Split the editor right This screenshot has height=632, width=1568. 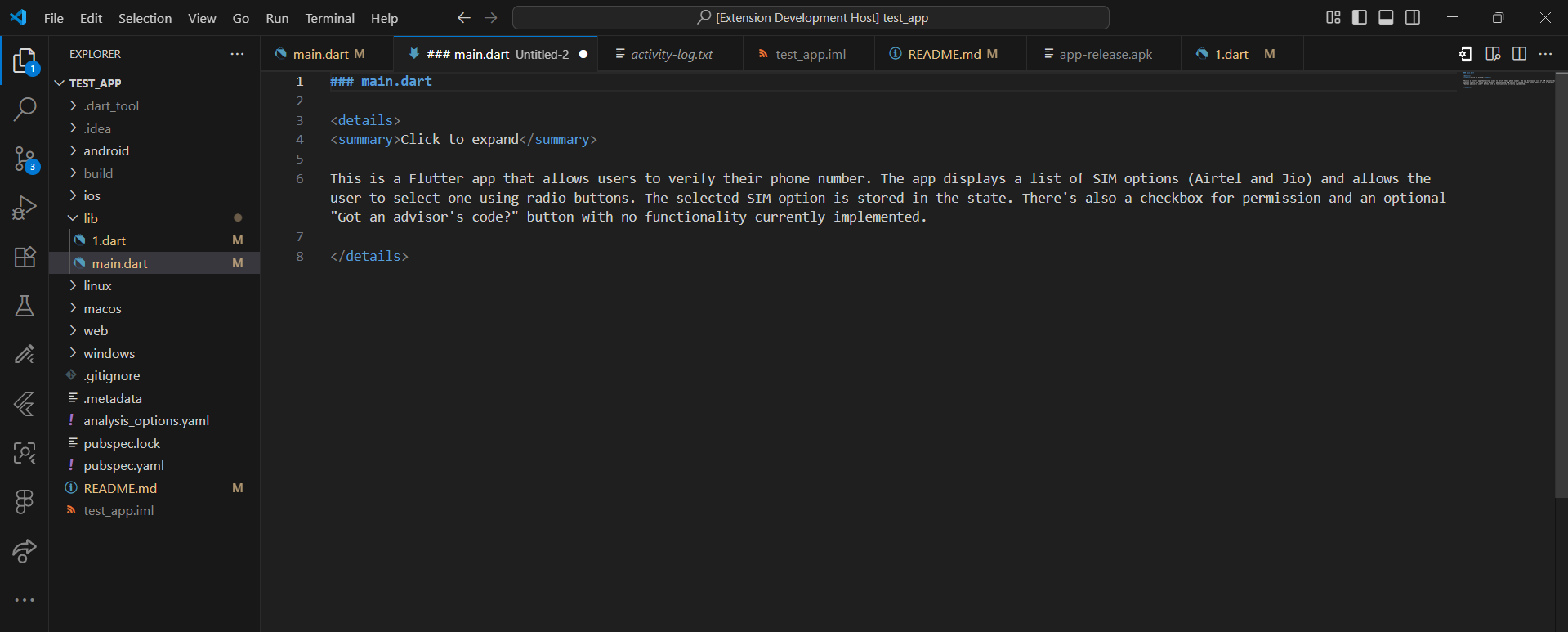pos(1519,54)
